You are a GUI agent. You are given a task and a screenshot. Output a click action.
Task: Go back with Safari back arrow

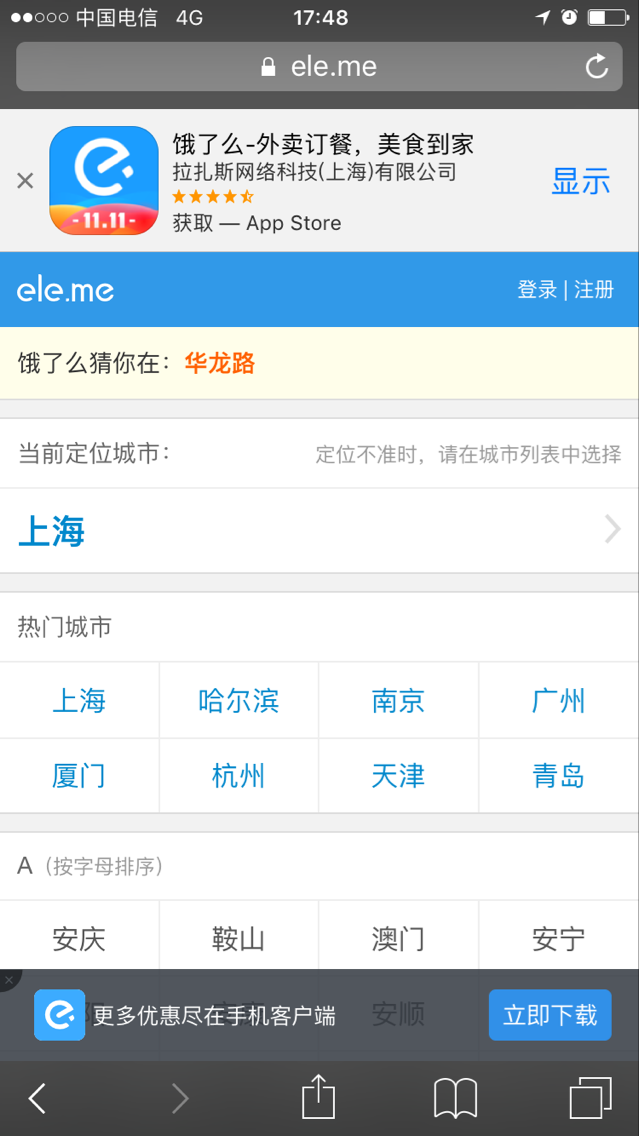[37, 1099]
